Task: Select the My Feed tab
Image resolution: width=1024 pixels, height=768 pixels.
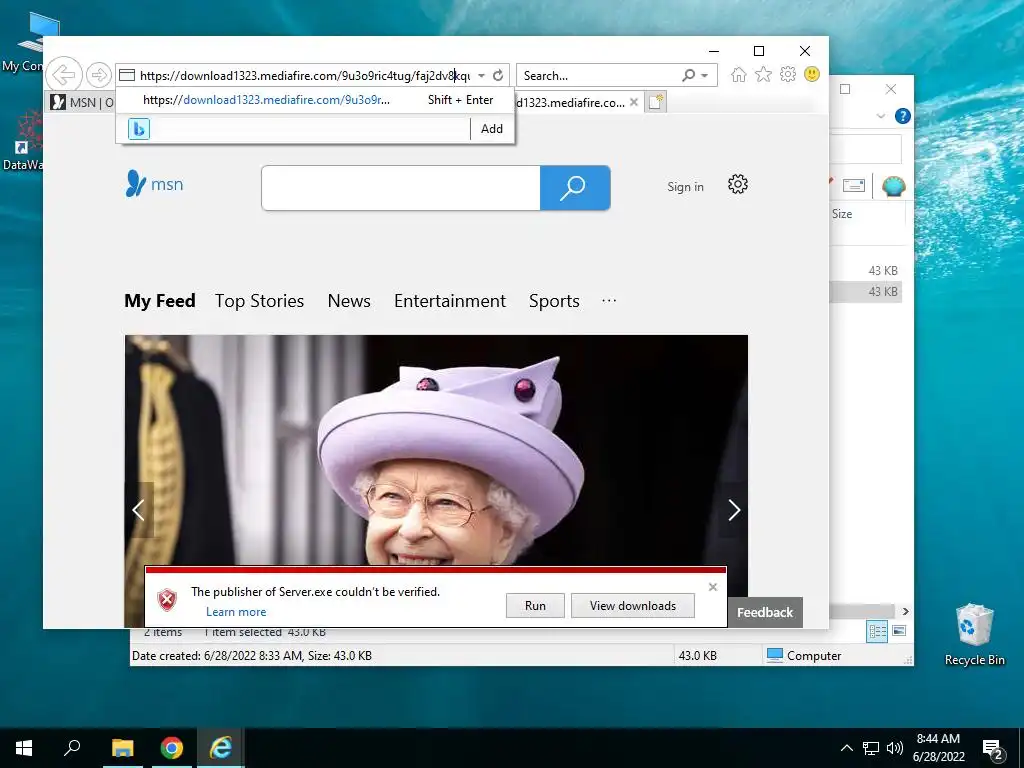Action: (160, 301)
